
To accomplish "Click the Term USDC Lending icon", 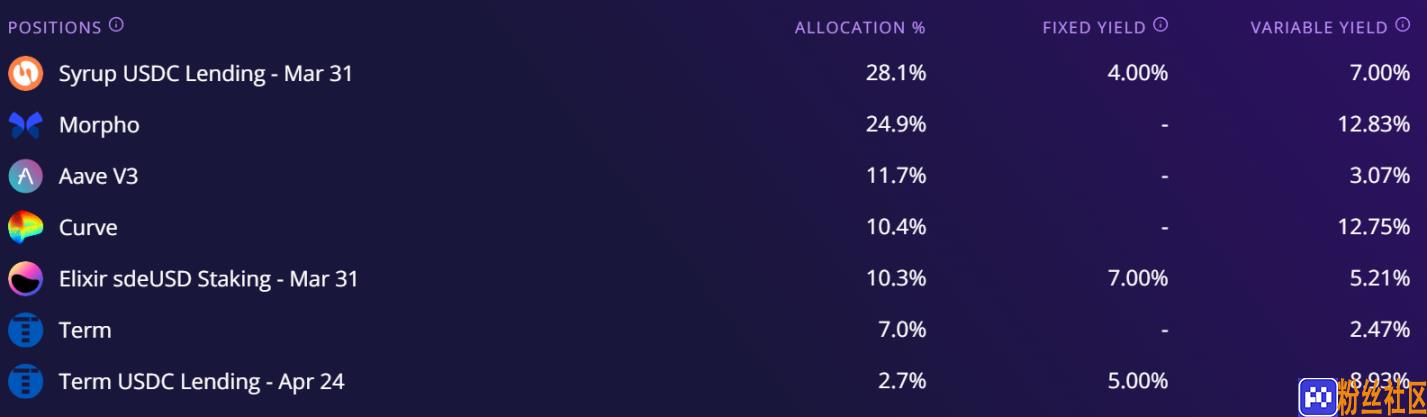I will click(25, 382).
